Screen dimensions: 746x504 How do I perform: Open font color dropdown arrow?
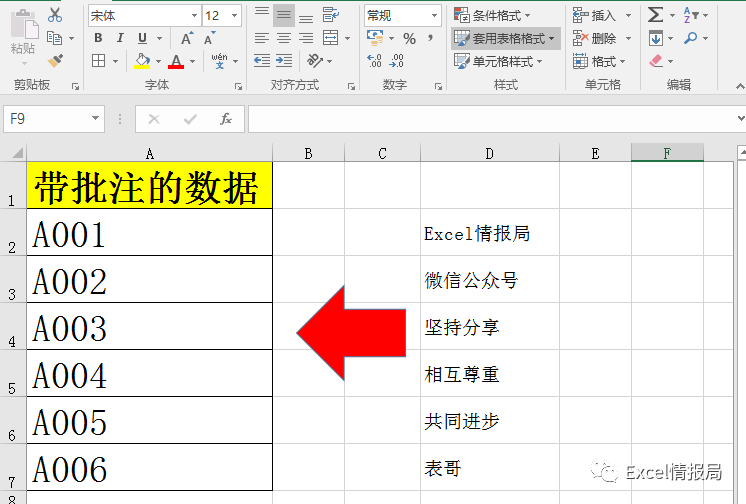tap(192, 61)
